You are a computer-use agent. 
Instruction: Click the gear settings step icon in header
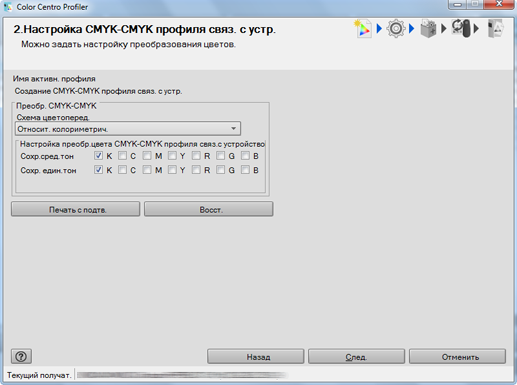[x=396, y=29]
